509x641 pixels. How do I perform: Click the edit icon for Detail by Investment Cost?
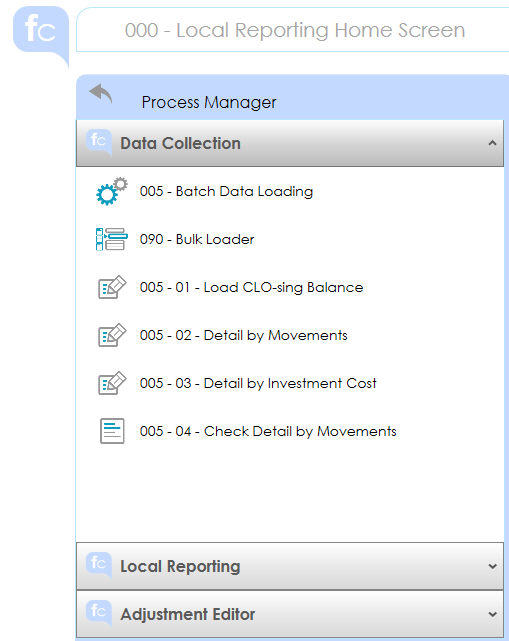112,383
